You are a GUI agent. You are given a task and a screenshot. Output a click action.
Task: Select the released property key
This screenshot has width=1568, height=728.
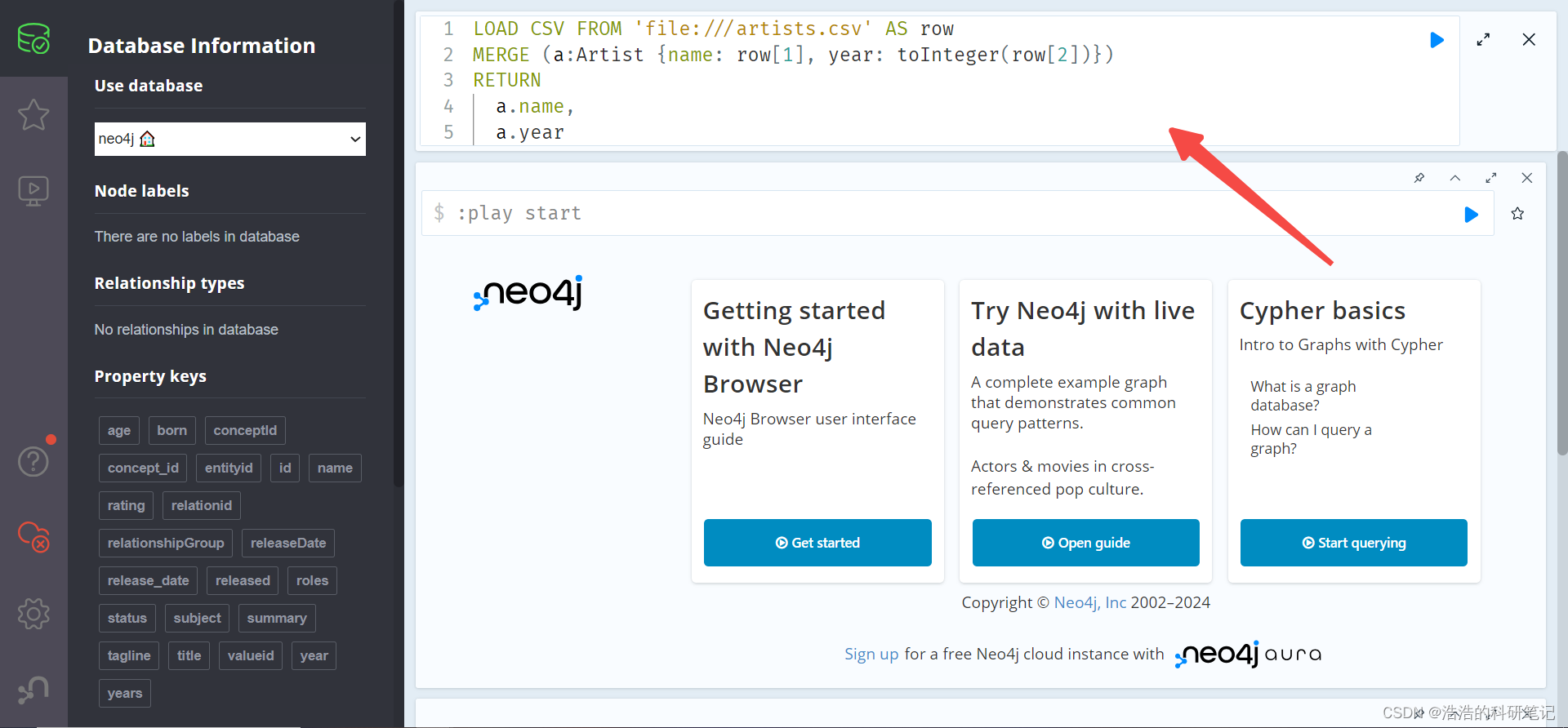click(x=243, y=580)
